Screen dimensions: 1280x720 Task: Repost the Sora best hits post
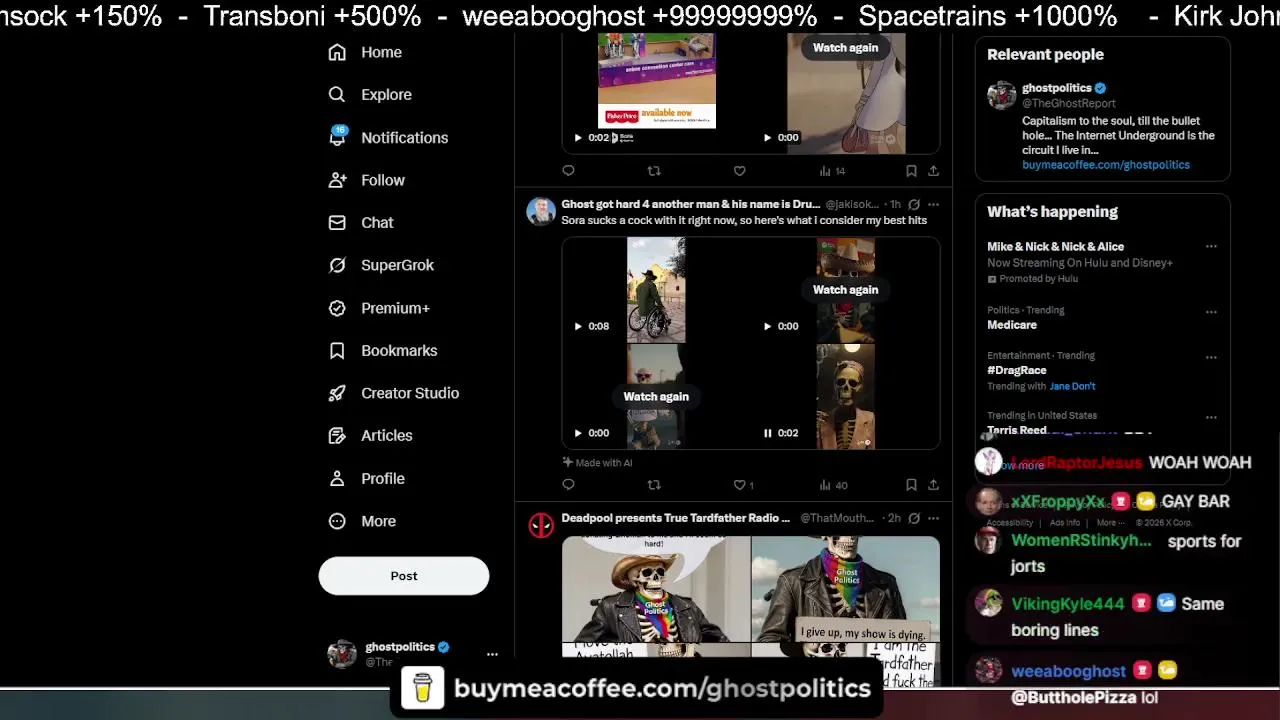(654, 485)
